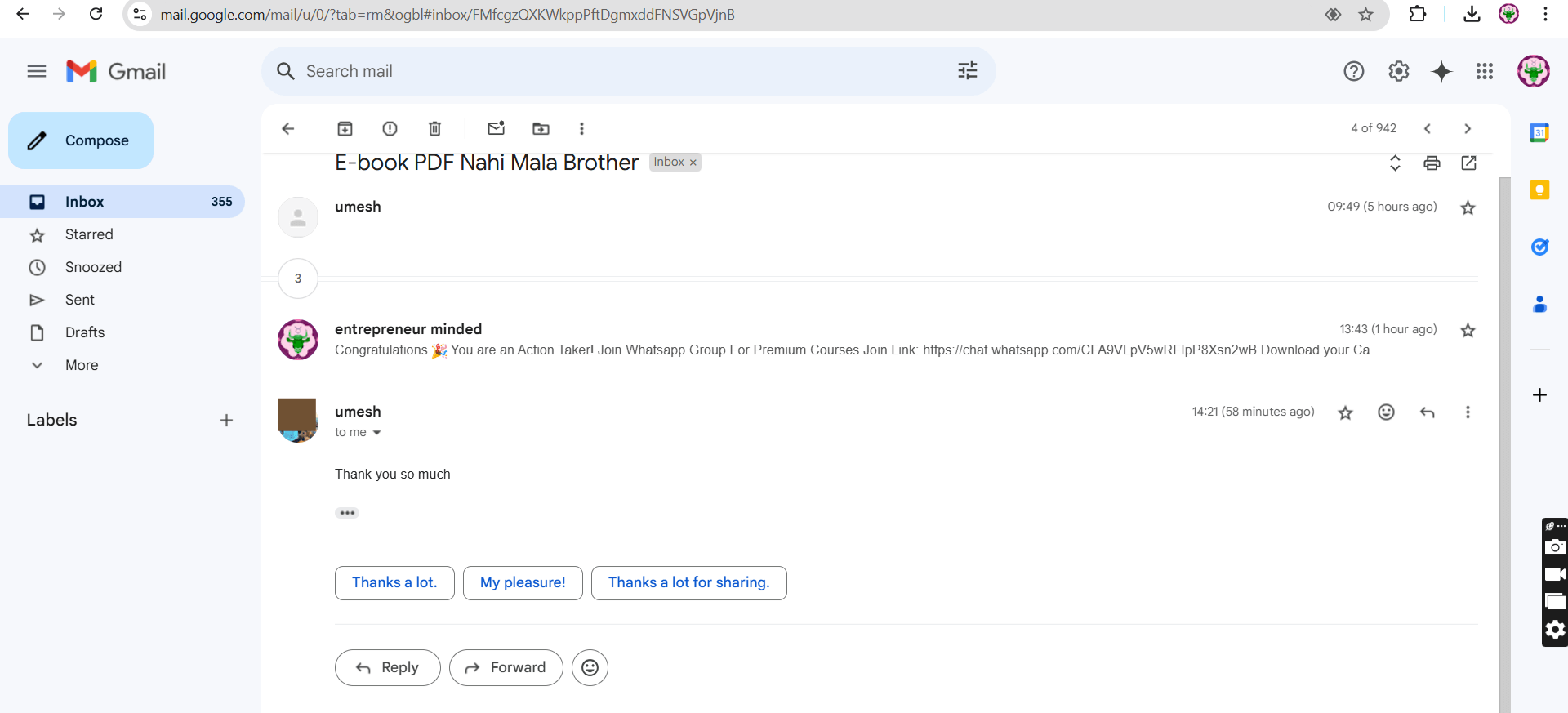Star umesh's 14:21 message
Image resolution: width=1568 pixels, height=713 pixels.
pyautogui.click(x=1345, y=412)
